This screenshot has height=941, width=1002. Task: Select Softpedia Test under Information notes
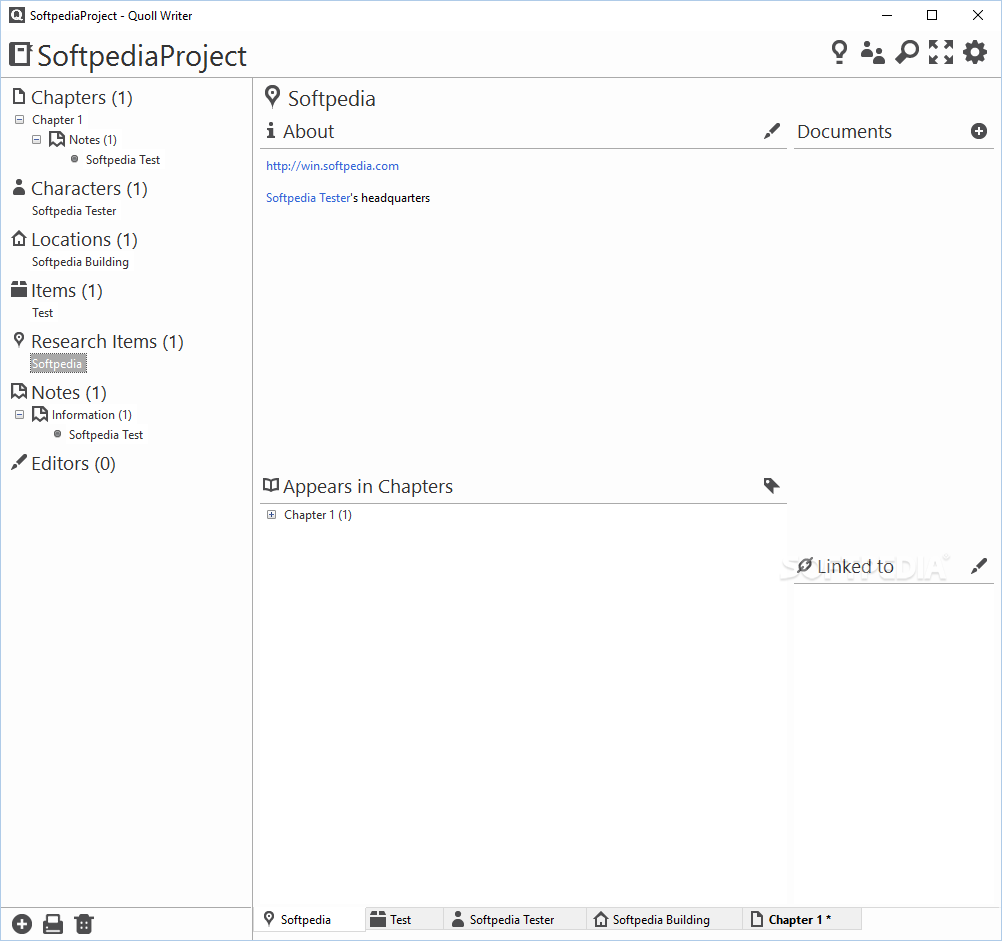click(x=106, y=434)
